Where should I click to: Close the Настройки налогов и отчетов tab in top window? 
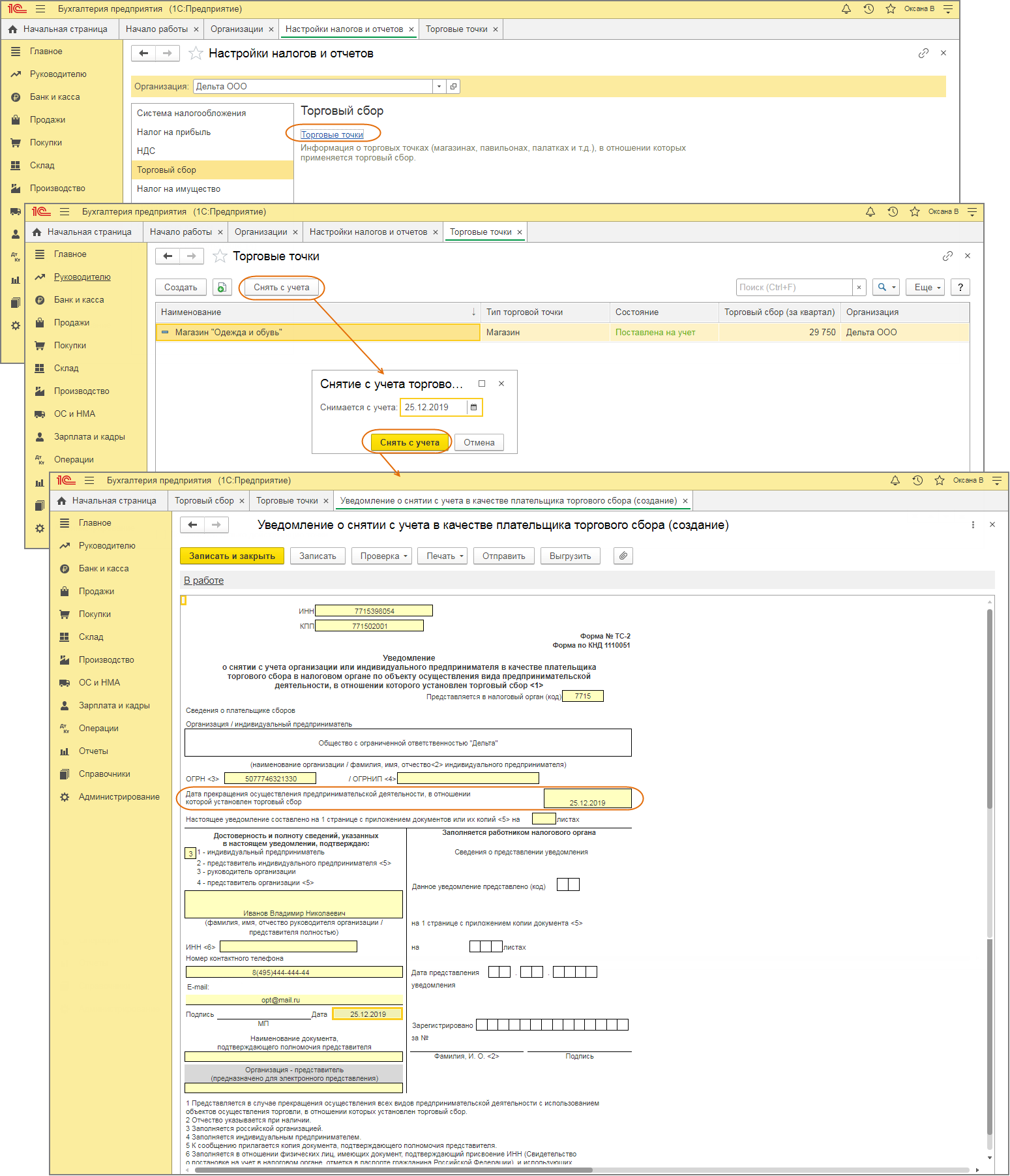click(411, 29)
